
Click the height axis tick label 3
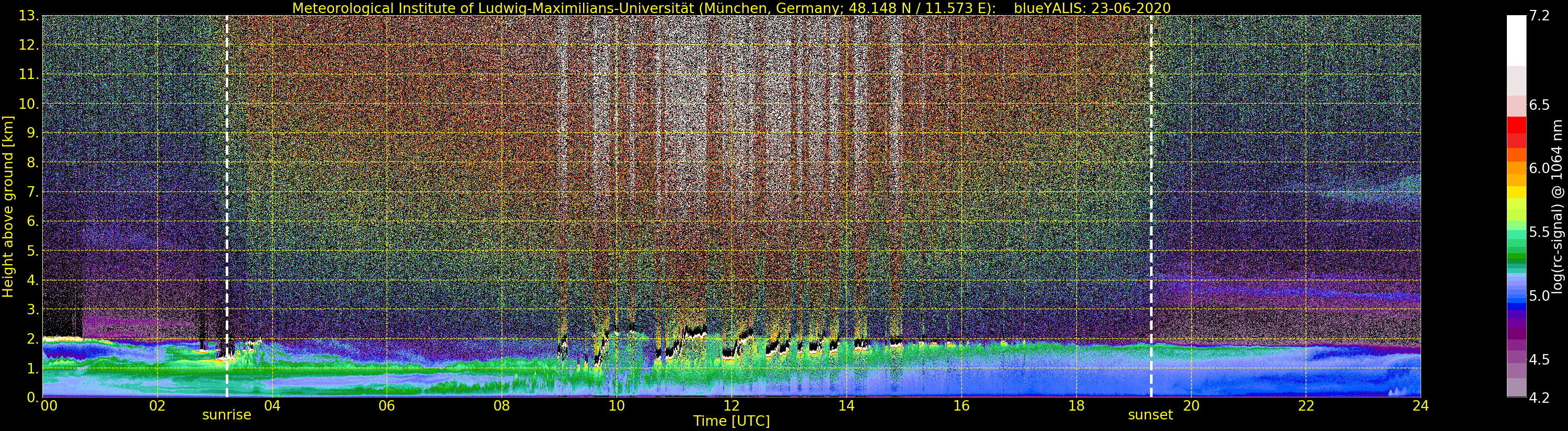[33, 309]
